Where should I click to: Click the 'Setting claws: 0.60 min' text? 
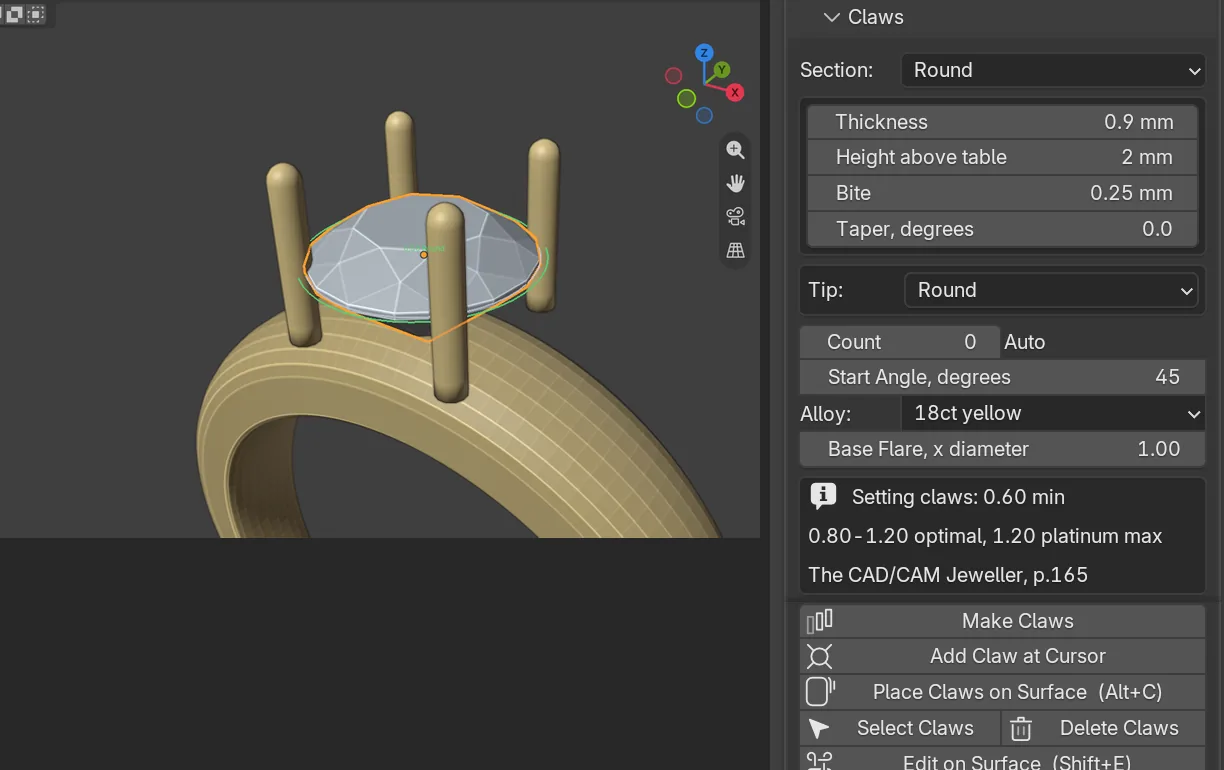(x=958, y=497)
